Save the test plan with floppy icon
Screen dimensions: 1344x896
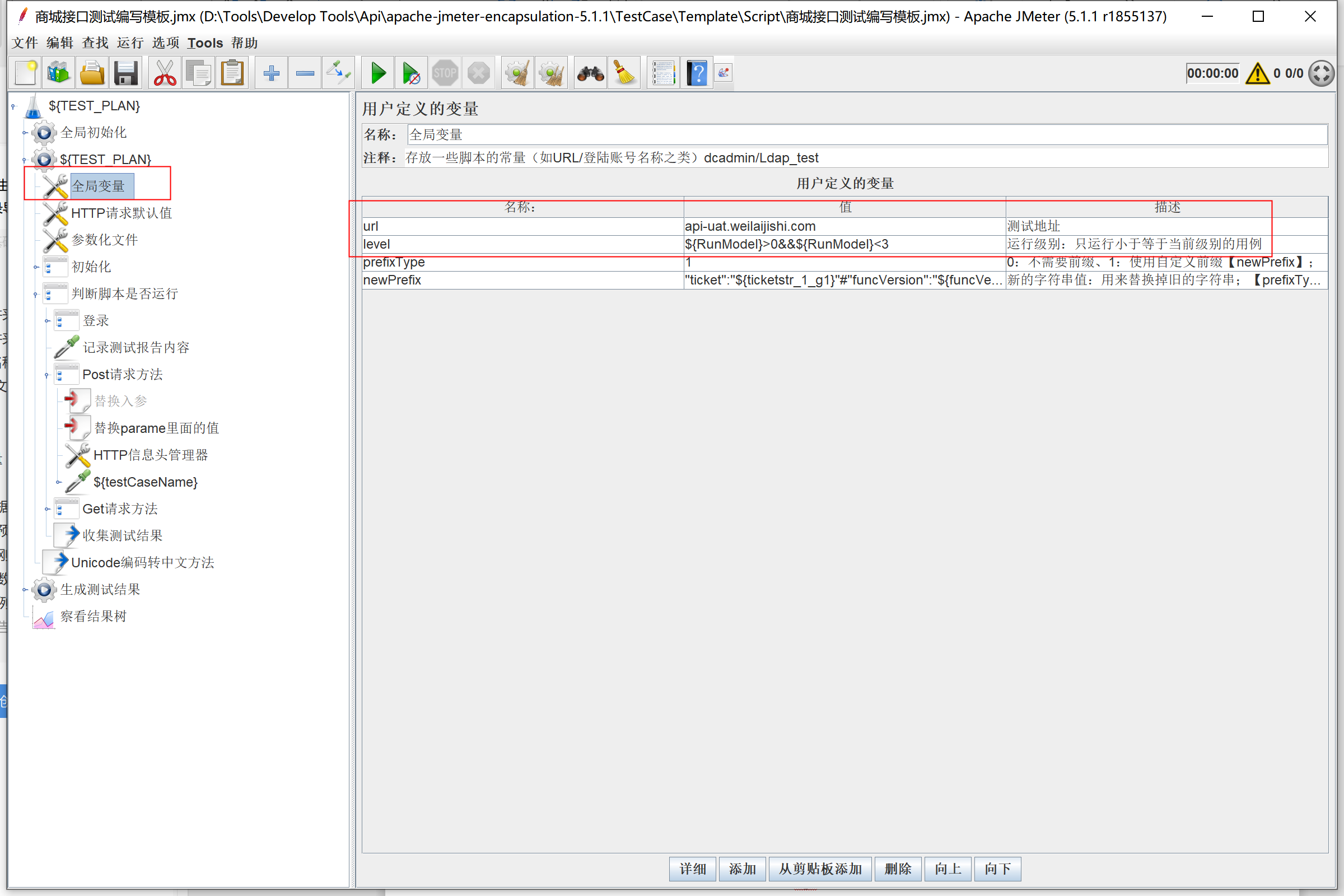[x=125, y=73]
